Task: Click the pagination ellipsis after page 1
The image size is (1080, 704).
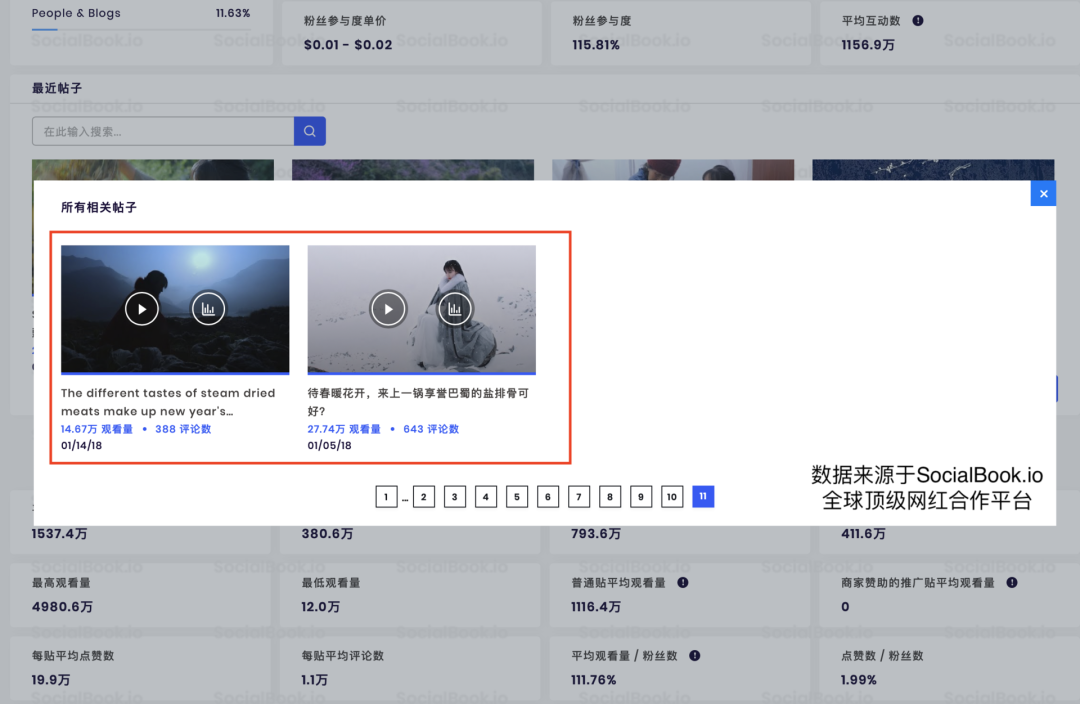Action: tap(404, 496)
